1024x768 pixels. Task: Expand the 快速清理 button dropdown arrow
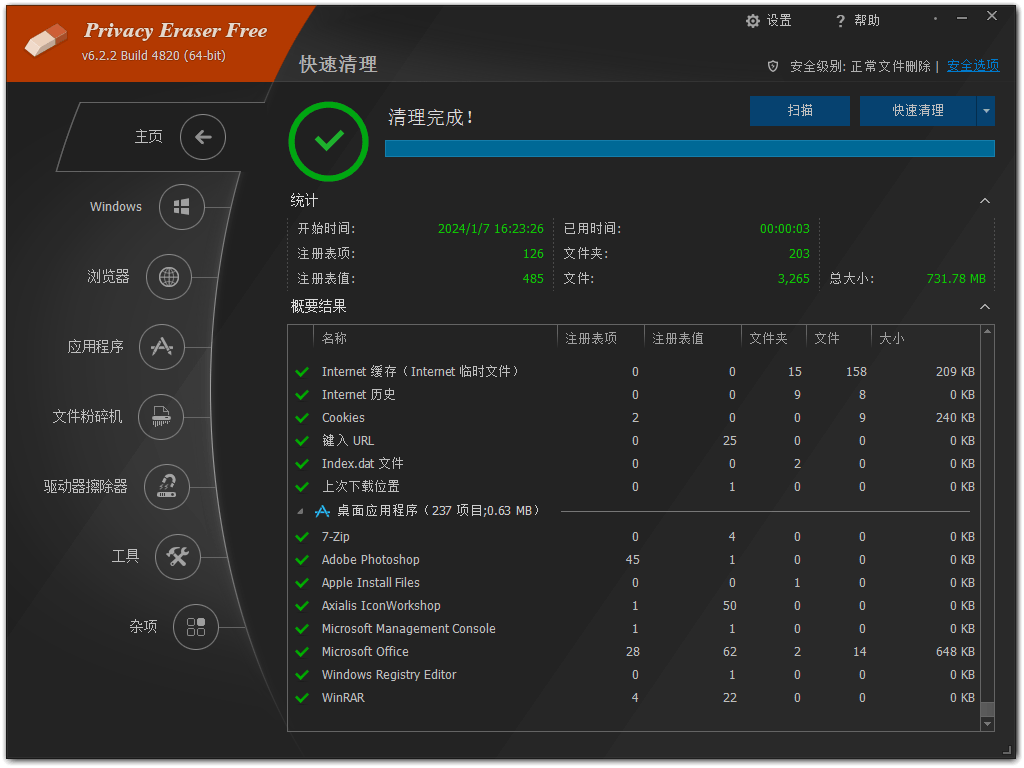pyautogui.click(x=989, y=111)
